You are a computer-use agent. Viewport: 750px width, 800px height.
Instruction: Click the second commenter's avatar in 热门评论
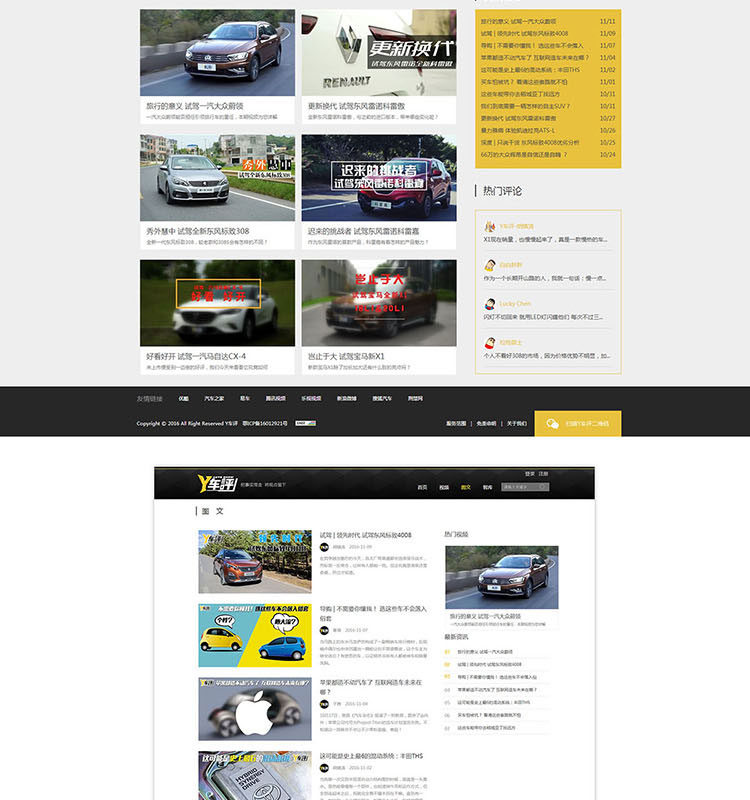point(490,265)
